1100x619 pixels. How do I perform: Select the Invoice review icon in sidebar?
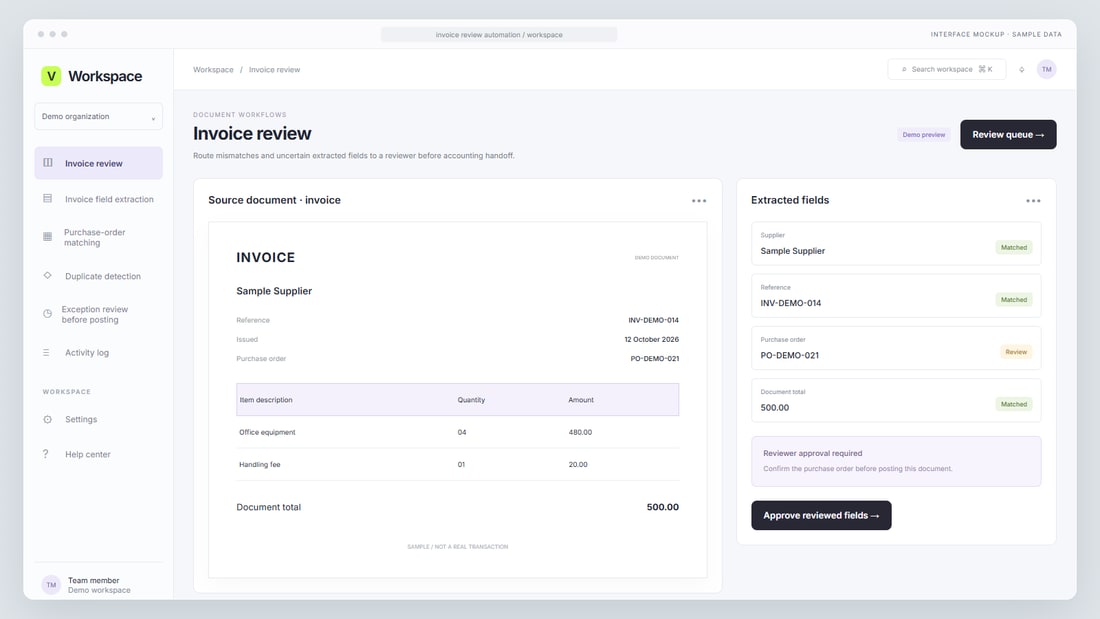point(48,163)
